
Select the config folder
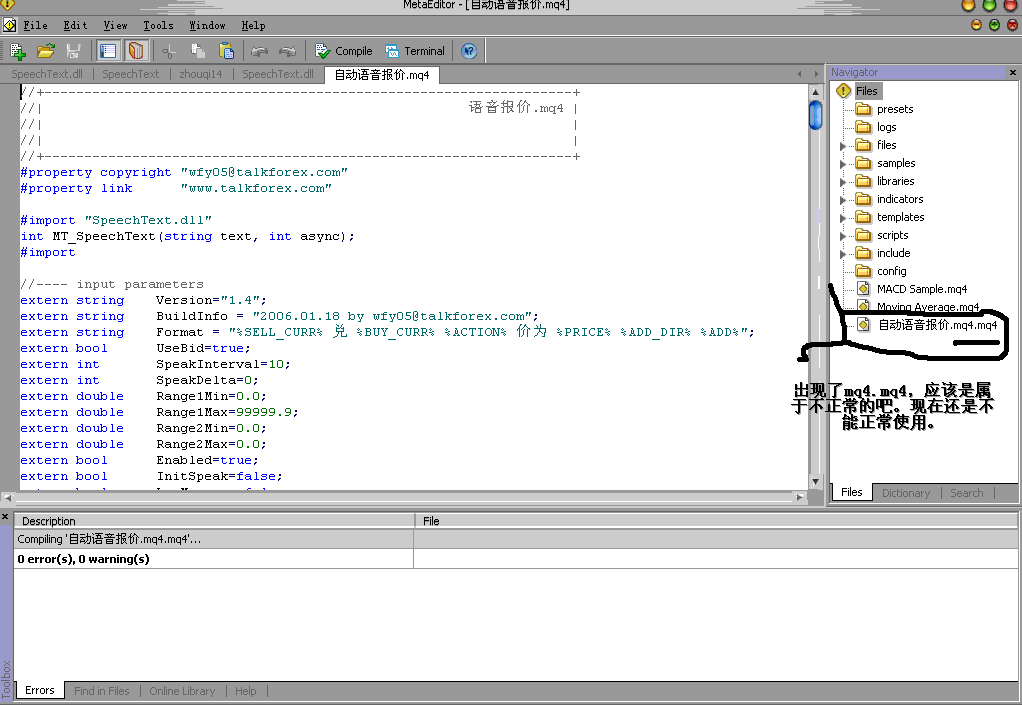[892, 271]
